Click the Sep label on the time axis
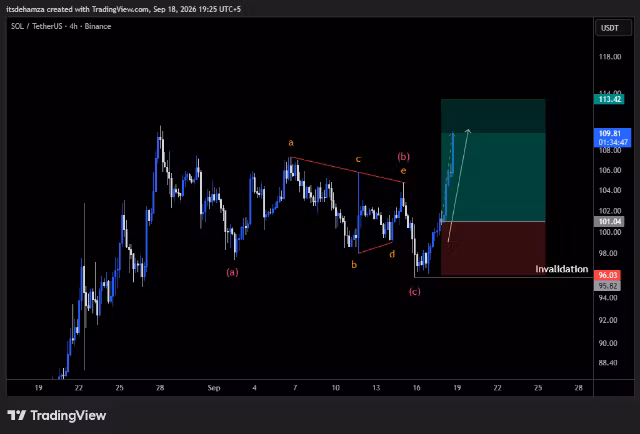640x434 pixels. pyautogui.click(x=214, y=388)
